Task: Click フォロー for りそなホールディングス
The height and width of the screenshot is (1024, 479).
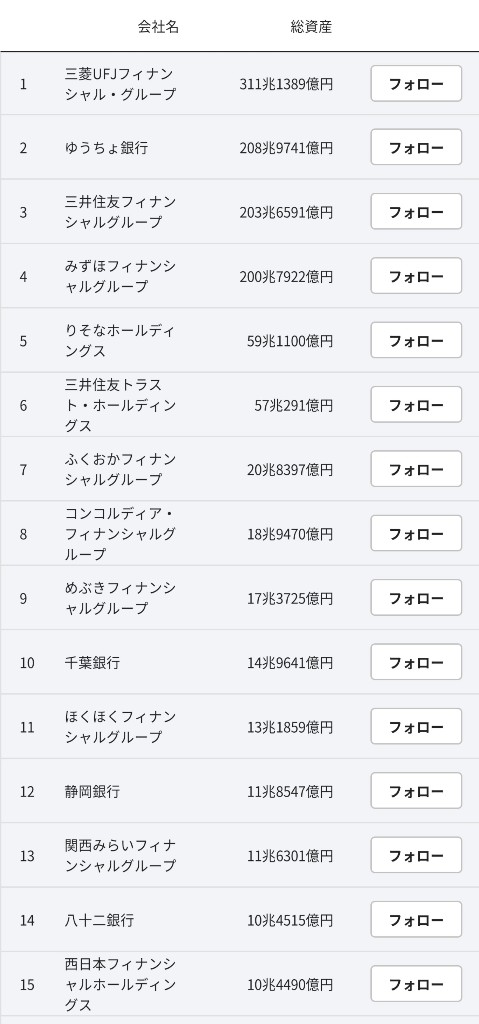Action: [416, 340]
